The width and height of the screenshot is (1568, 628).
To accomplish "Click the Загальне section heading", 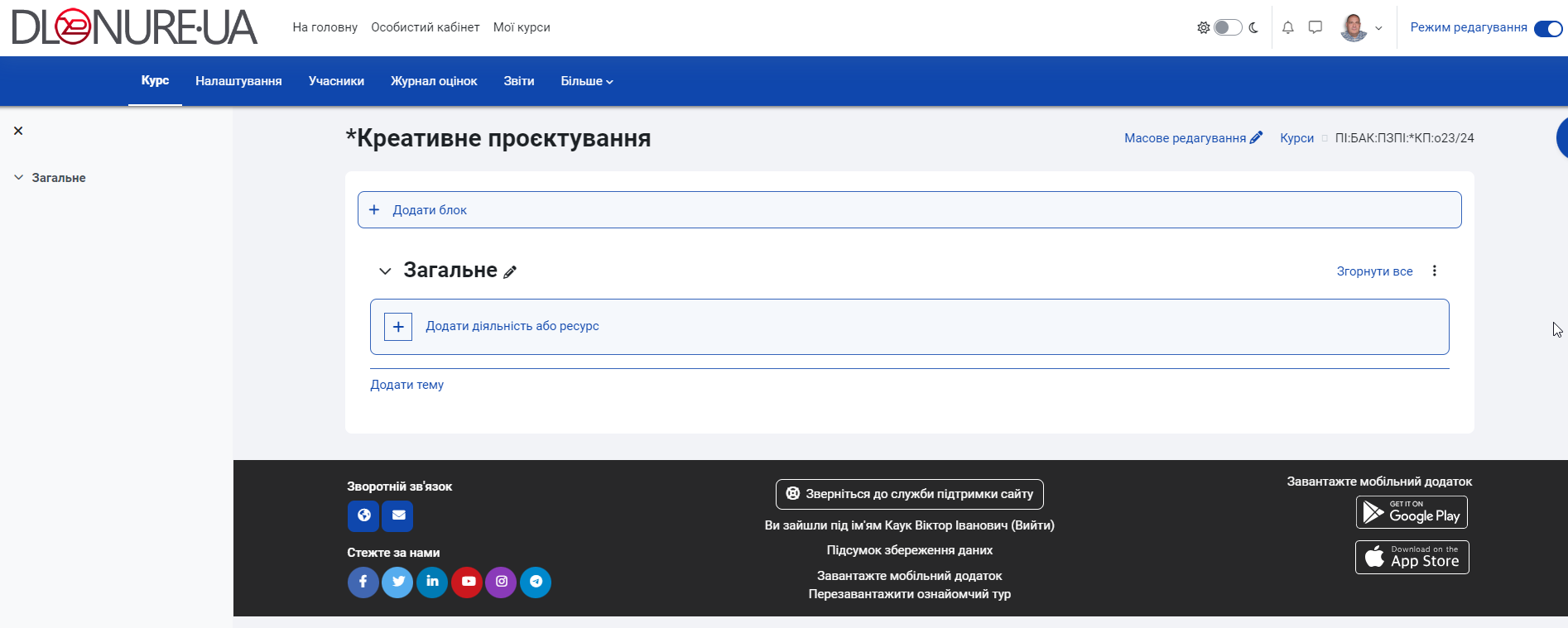I will 450,271.
